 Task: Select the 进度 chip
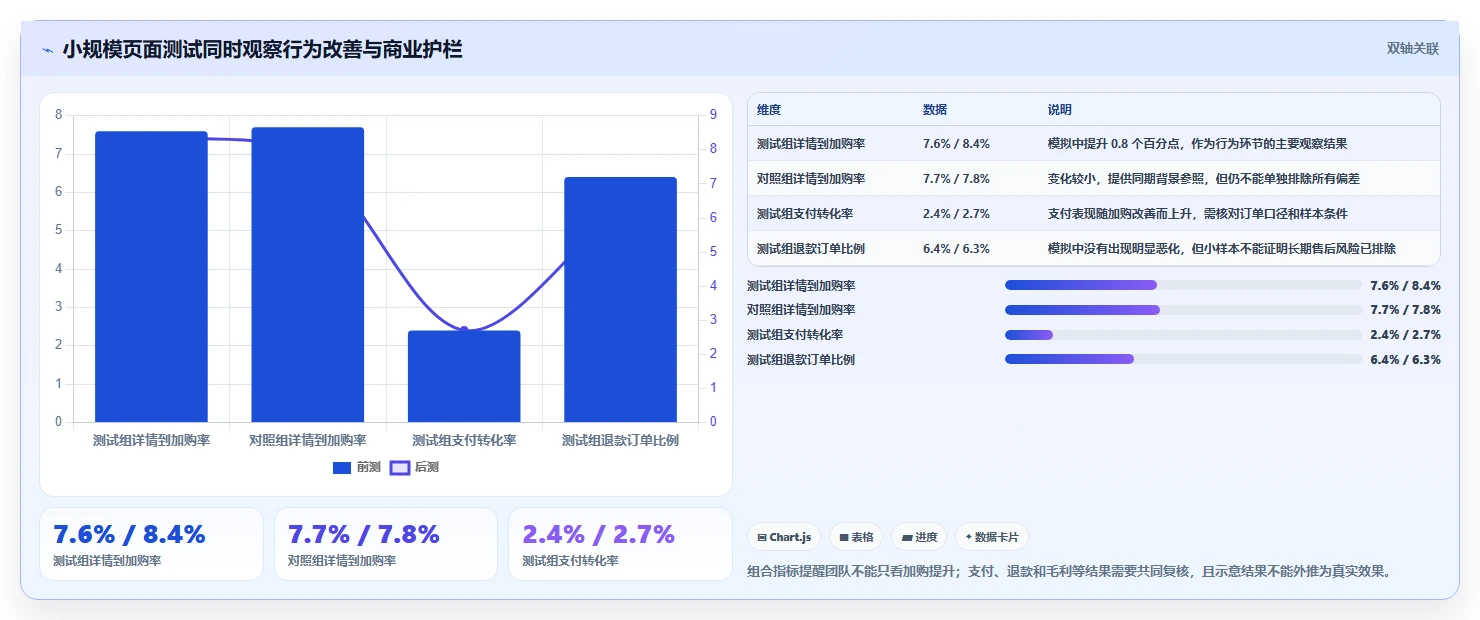919,537
